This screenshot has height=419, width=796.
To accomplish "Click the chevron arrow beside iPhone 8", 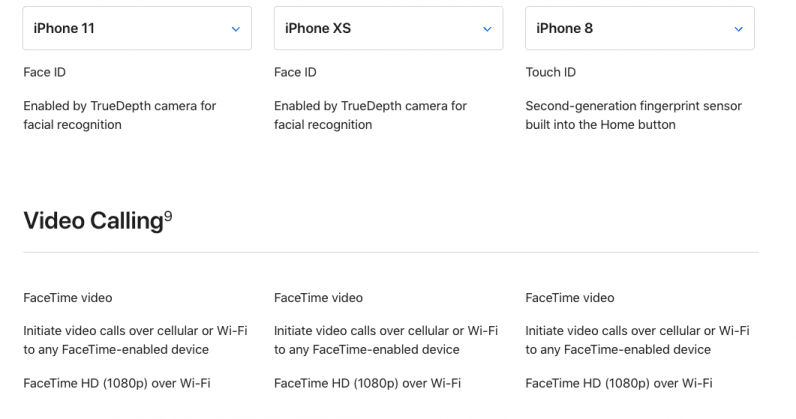I will tap(738, 29).
